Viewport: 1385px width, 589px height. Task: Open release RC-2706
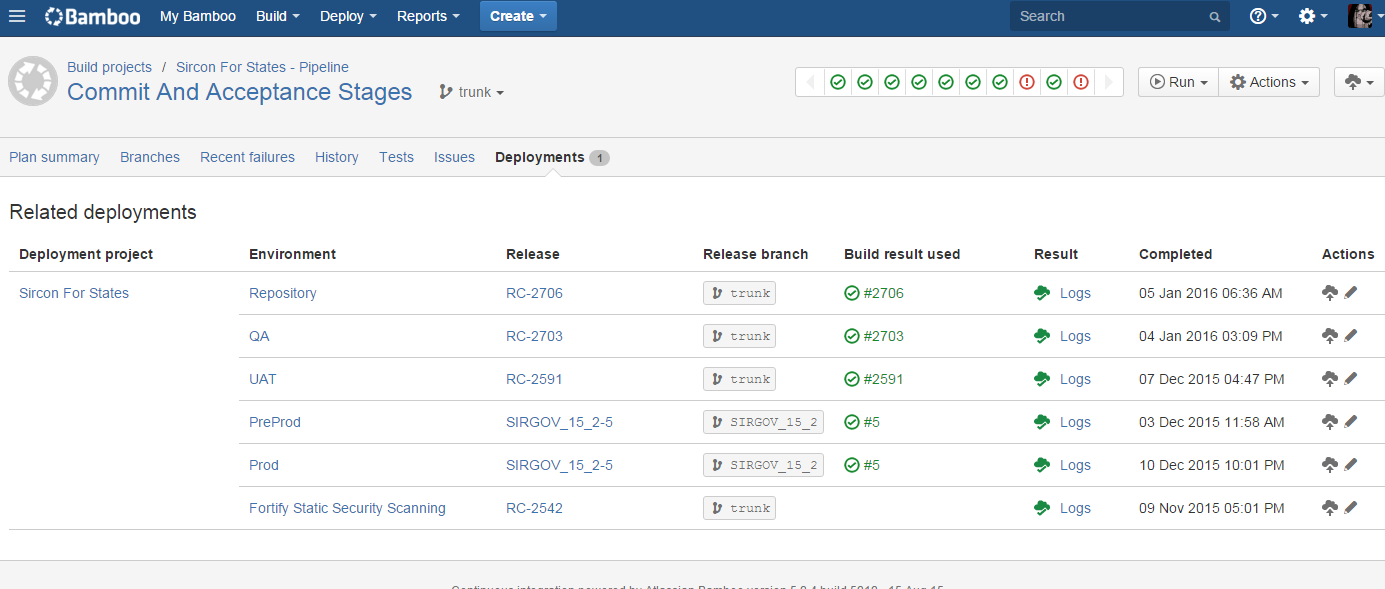click(534, 293)
